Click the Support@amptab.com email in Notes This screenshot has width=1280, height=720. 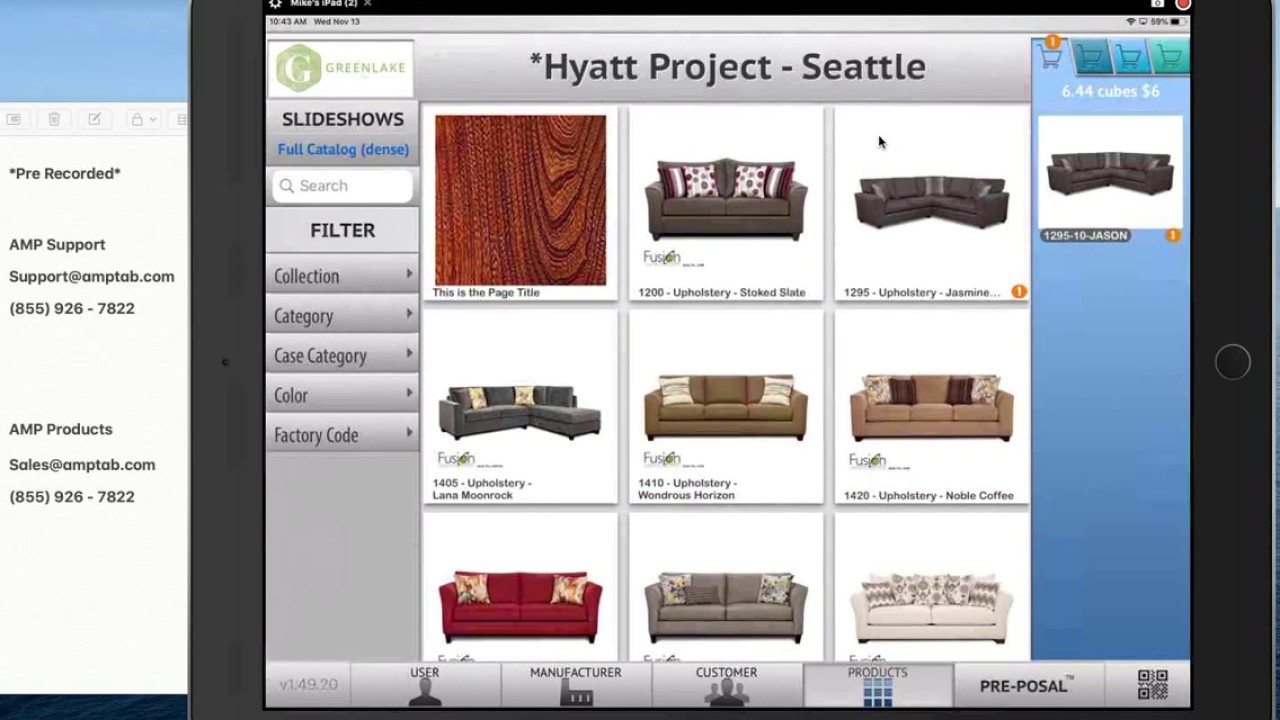92,277
